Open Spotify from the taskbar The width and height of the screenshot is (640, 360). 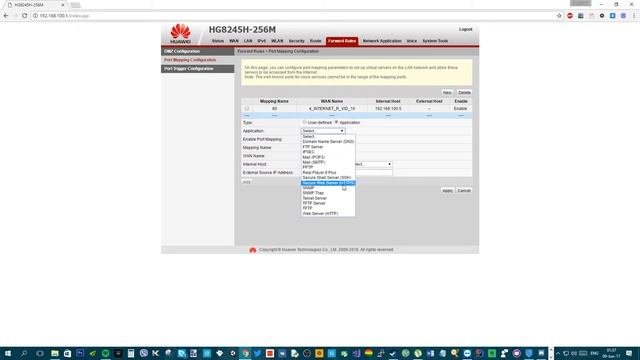[x=105, y=353]
